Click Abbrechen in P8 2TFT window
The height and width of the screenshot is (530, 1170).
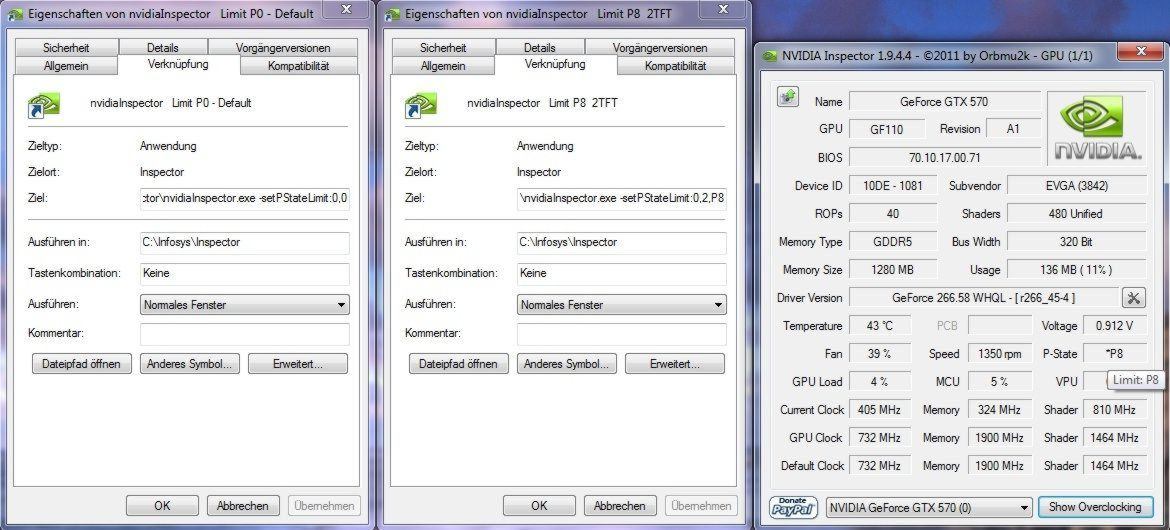(x=620, y=505)
